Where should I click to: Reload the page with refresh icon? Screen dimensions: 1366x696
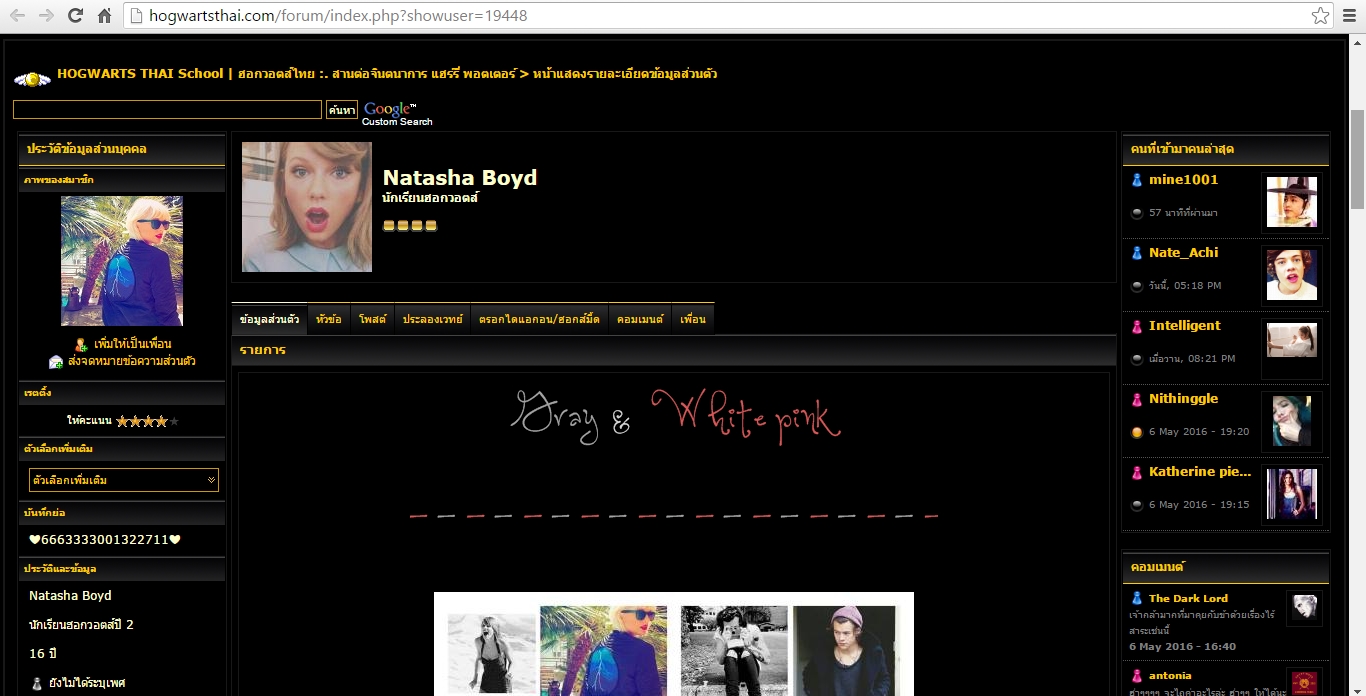[75, 16]
